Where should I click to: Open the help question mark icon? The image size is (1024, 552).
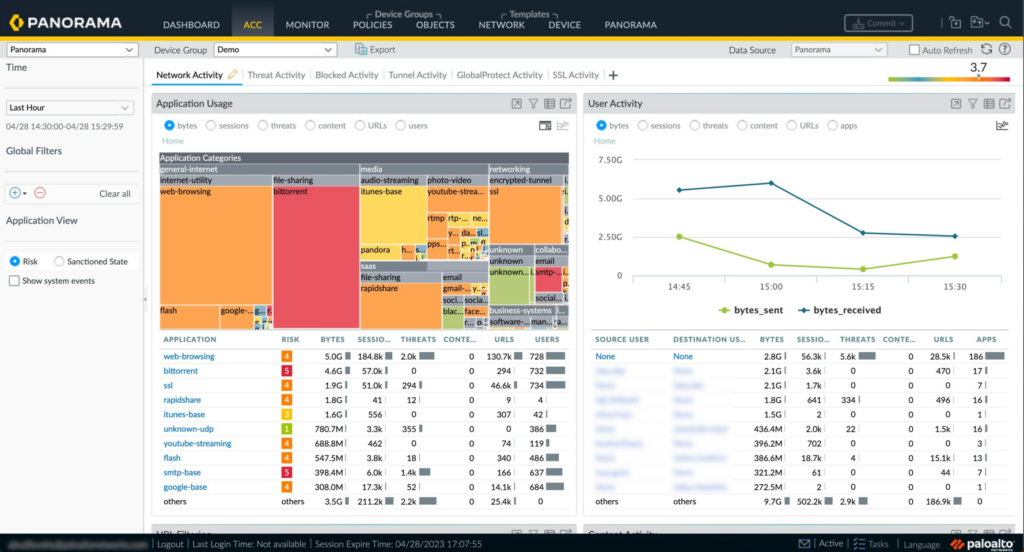1003,50
